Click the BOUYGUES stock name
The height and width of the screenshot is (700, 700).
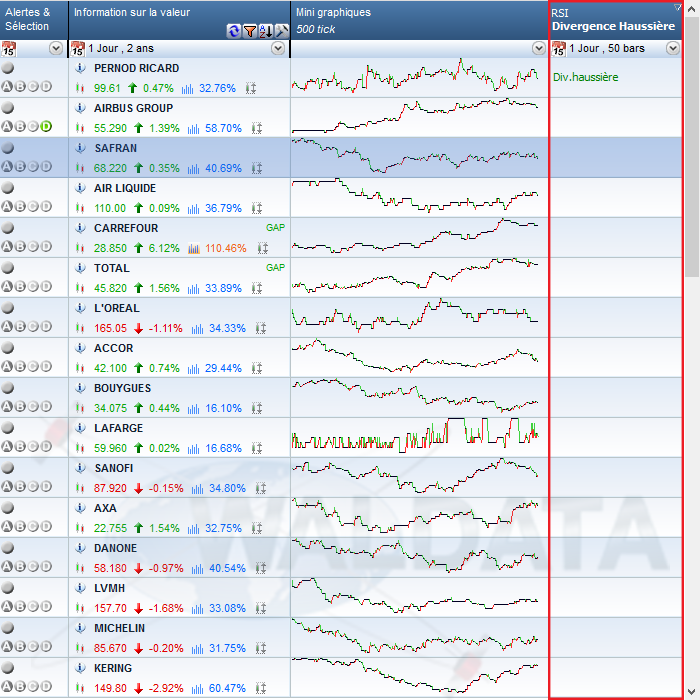(122, 388)
